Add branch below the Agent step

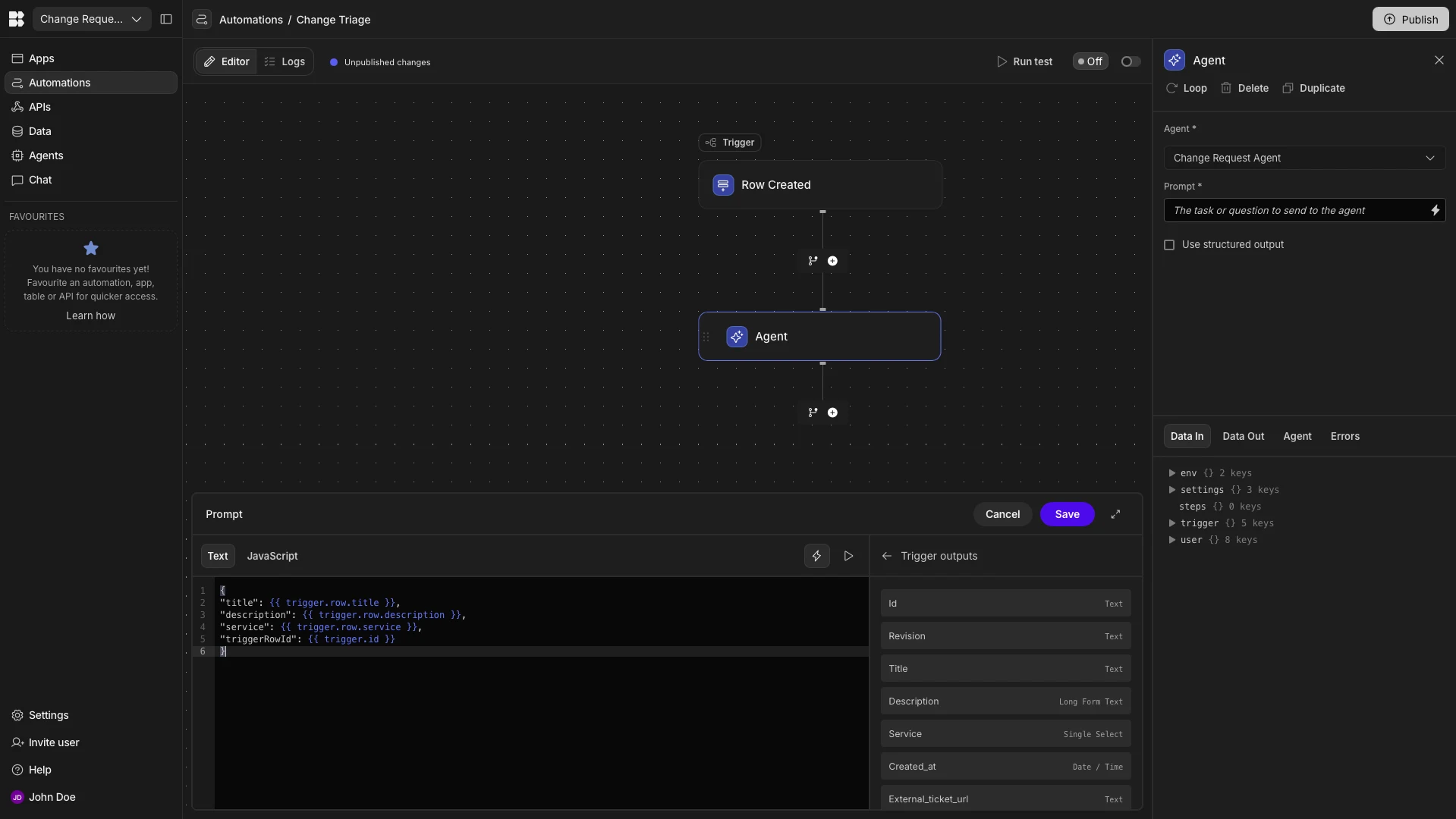click(813, 413)
